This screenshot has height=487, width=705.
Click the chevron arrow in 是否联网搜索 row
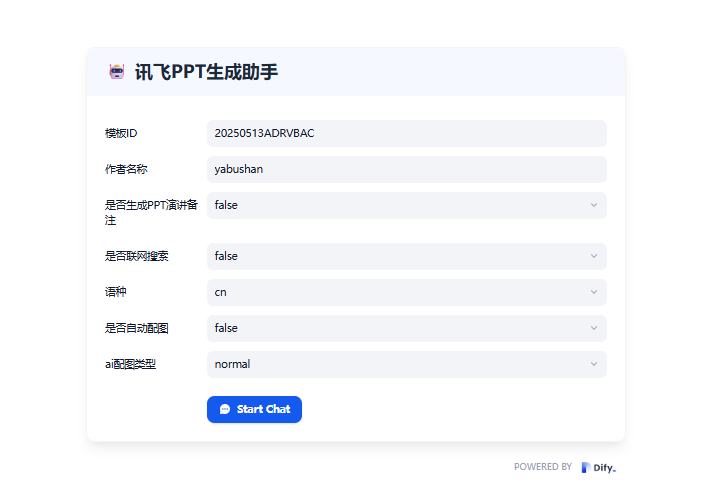594,256
